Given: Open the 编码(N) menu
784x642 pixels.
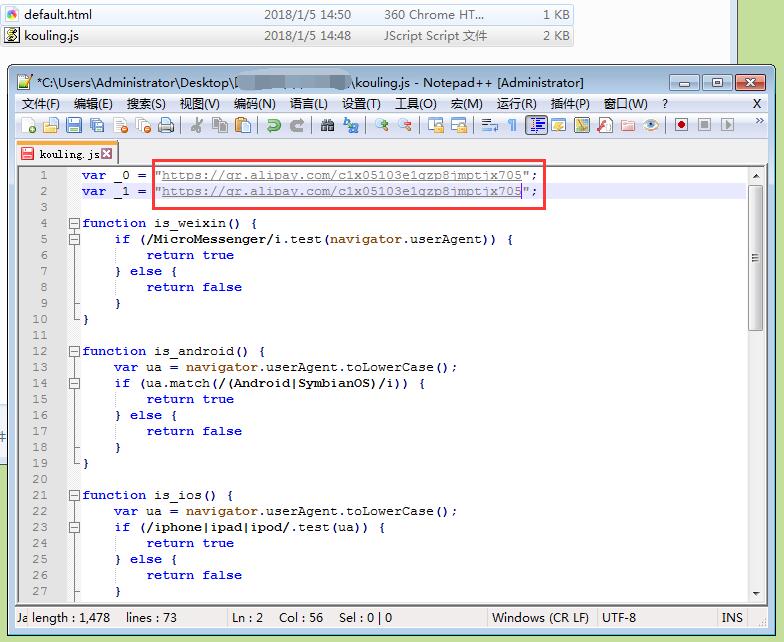Looking at the screenshot, I should click(254, 104).
